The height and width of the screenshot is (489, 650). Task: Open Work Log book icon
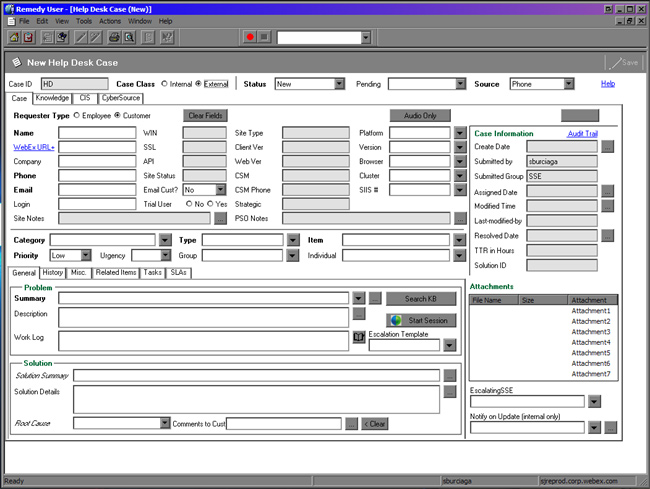359,338
